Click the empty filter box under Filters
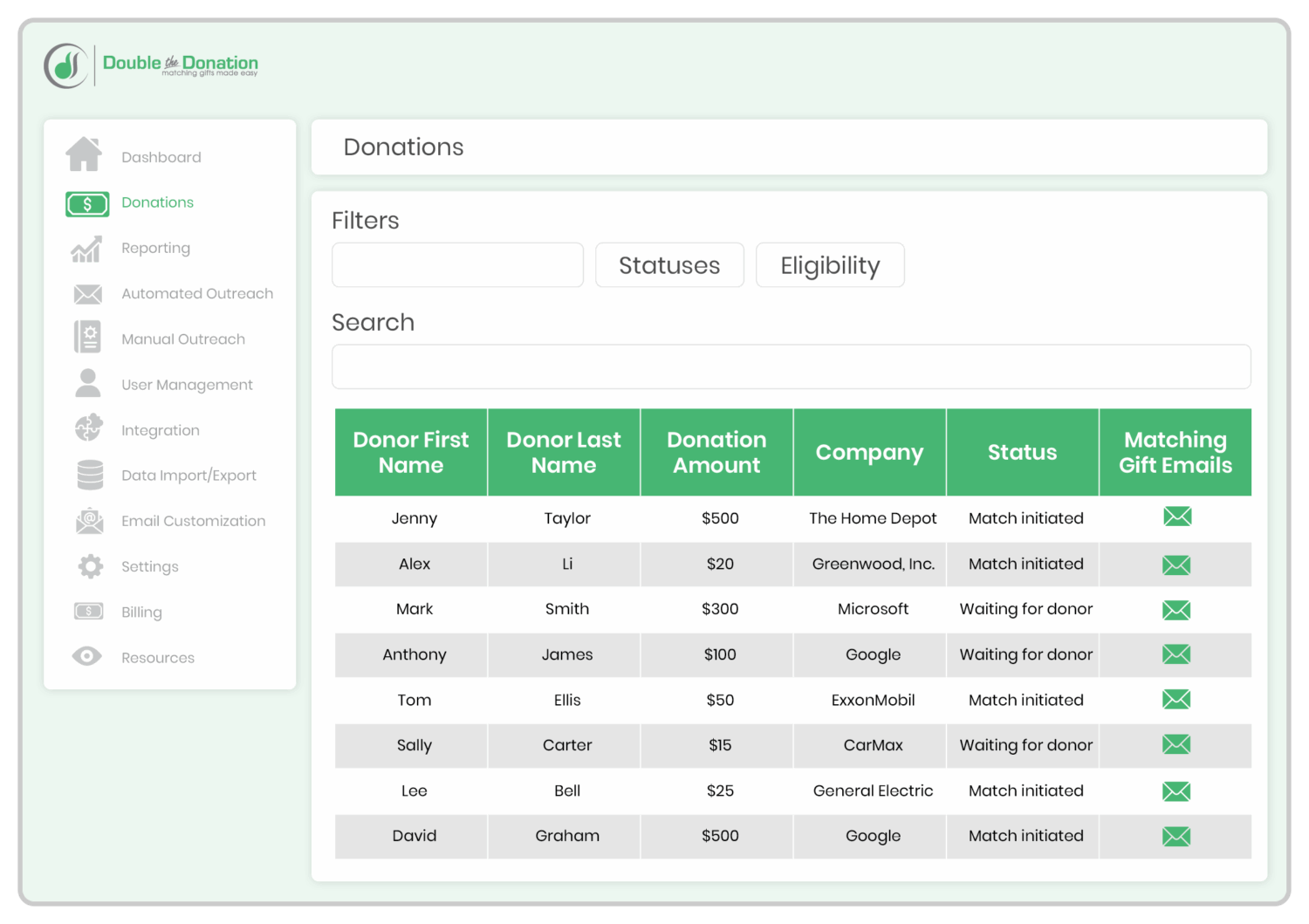1309x924 pixels. click(457, 265)
